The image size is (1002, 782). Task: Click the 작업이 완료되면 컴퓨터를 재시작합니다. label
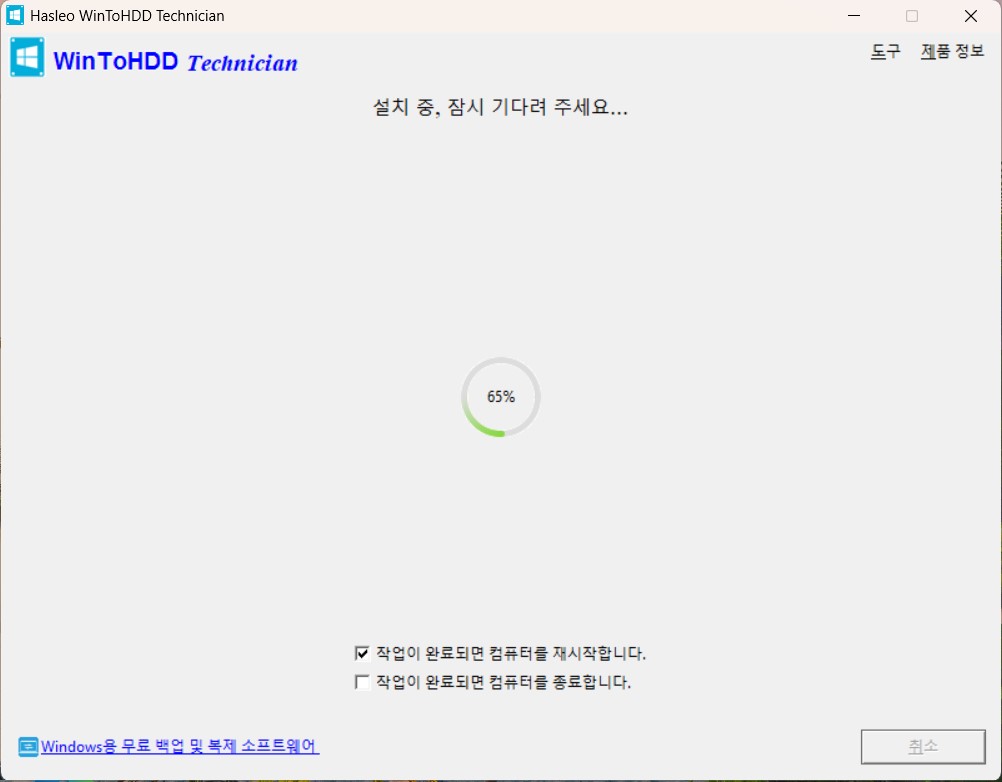(511, 653)
